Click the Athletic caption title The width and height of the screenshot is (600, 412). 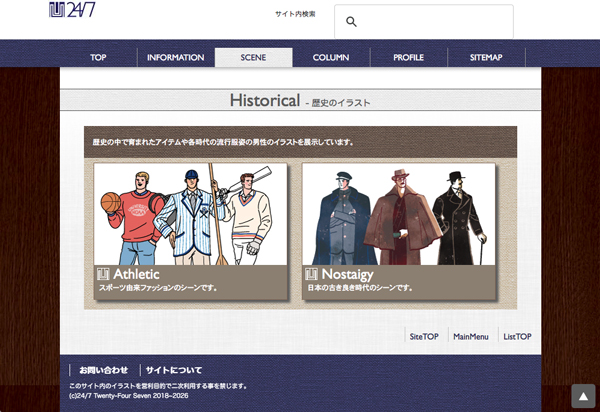click(x=136, y=274)
